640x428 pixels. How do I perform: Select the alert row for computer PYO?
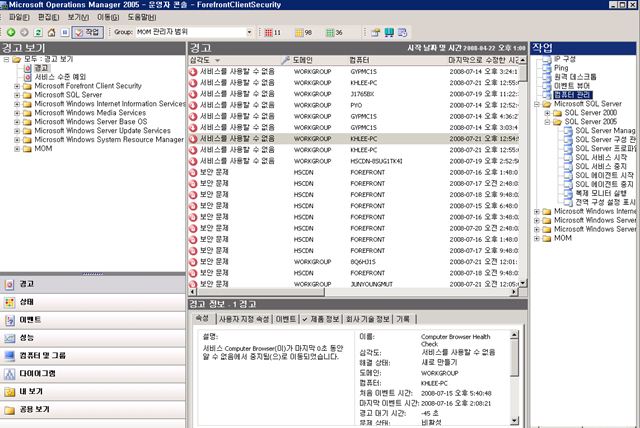click(x=354, y=105)
